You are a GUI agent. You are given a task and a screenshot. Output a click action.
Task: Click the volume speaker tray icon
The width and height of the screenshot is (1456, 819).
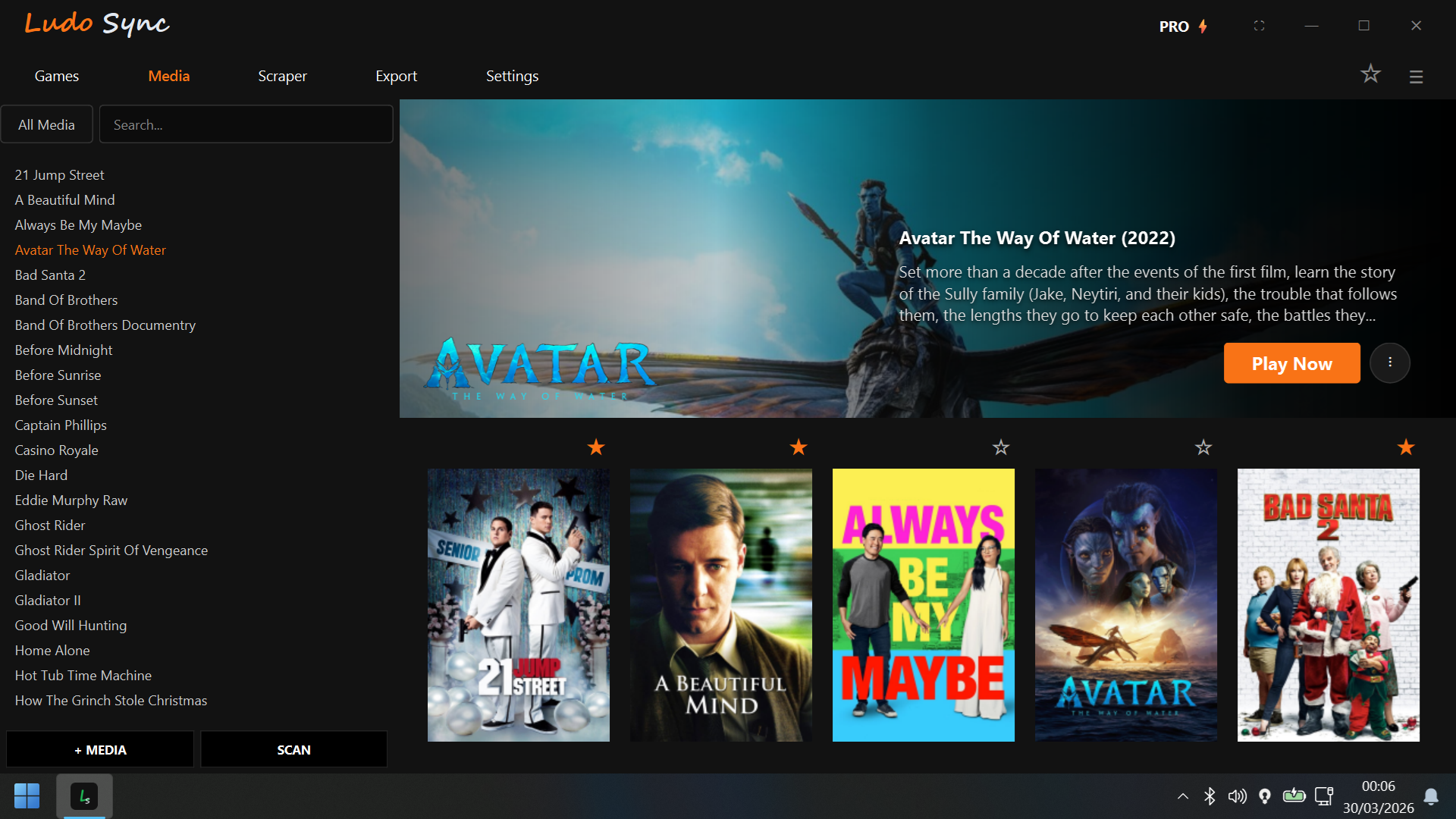(x=1237, y=796)
